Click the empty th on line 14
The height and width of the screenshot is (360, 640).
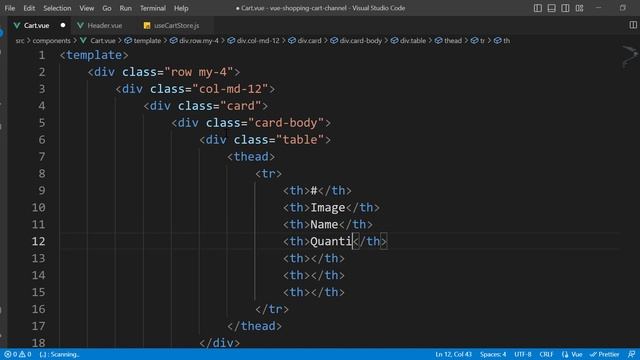[x=313, y=275]
